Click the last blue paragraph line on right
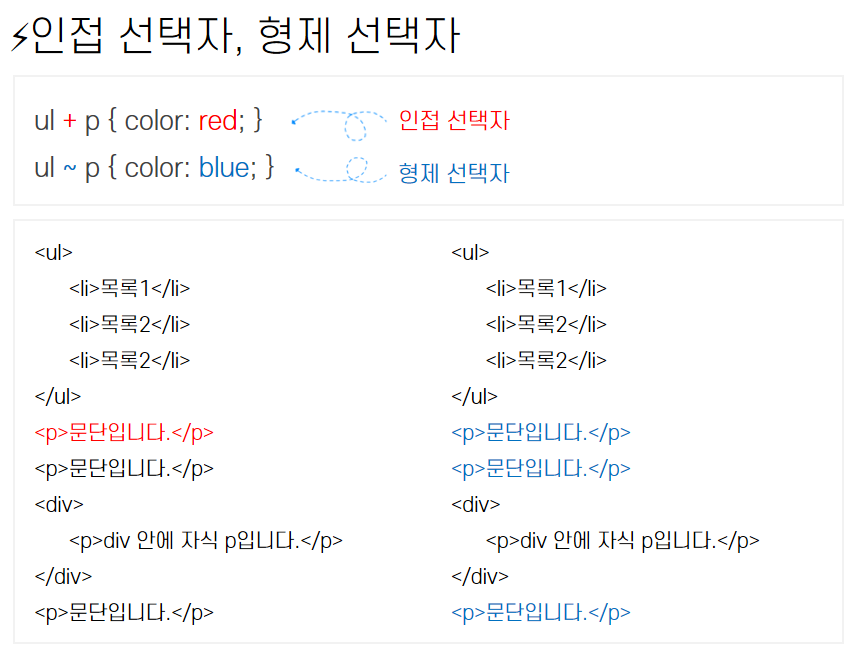The image size is (859, 654). tap(541, 612)
